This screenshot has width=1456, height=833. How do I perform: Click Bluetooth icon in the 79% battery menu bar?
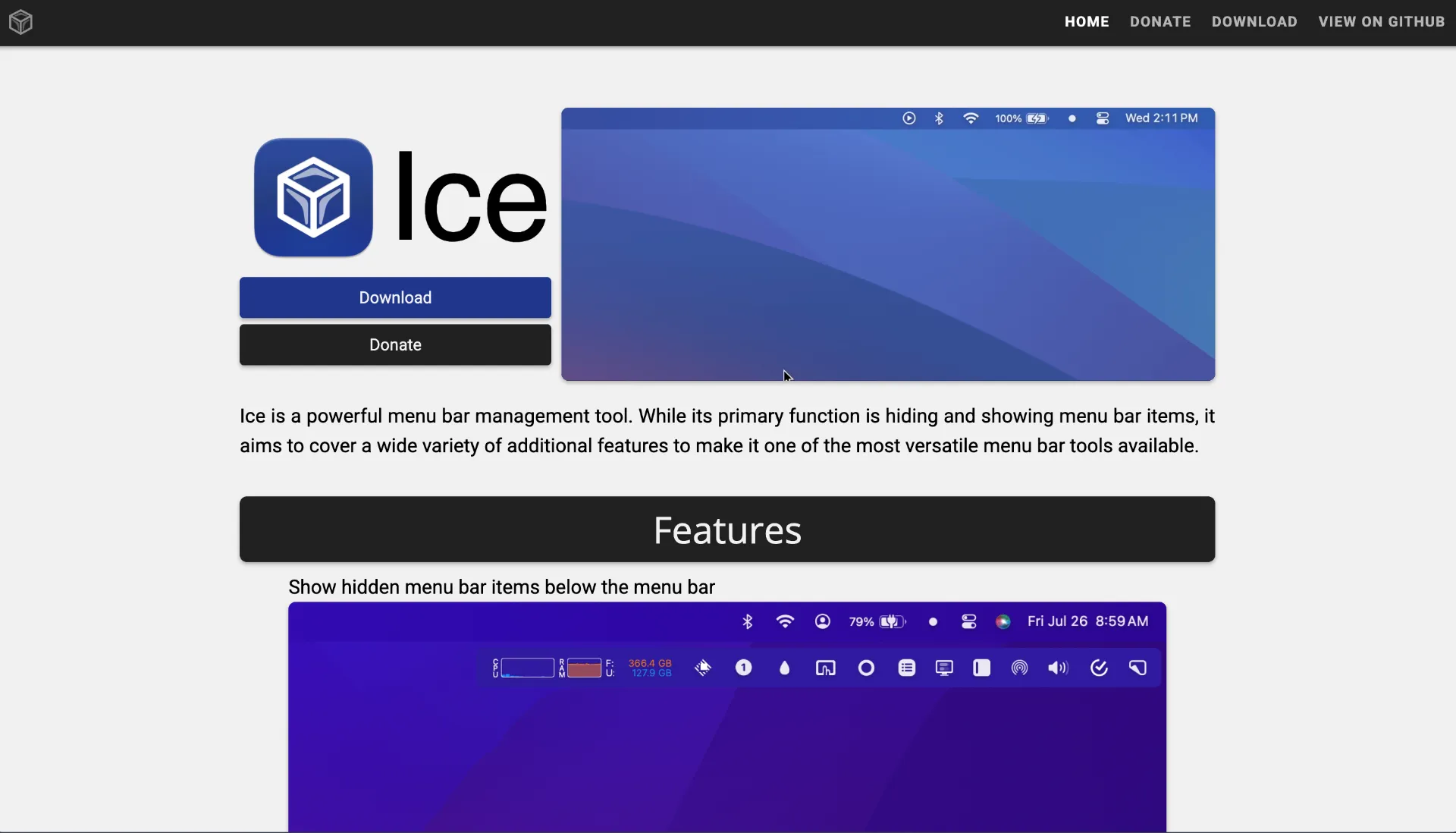coord(748,622)
